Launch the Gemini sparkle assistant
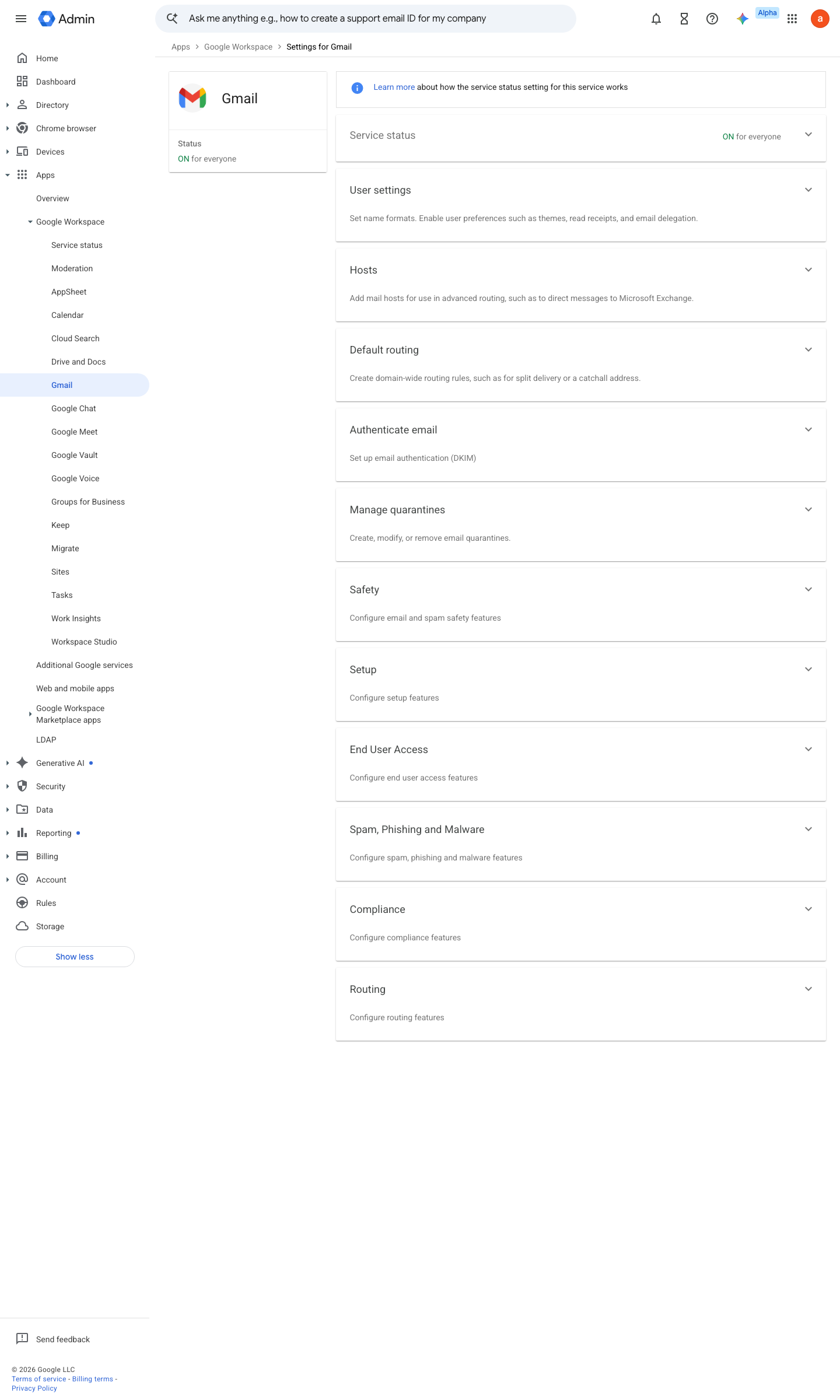This screenshot has width=840, height=1400. (742, 19)
